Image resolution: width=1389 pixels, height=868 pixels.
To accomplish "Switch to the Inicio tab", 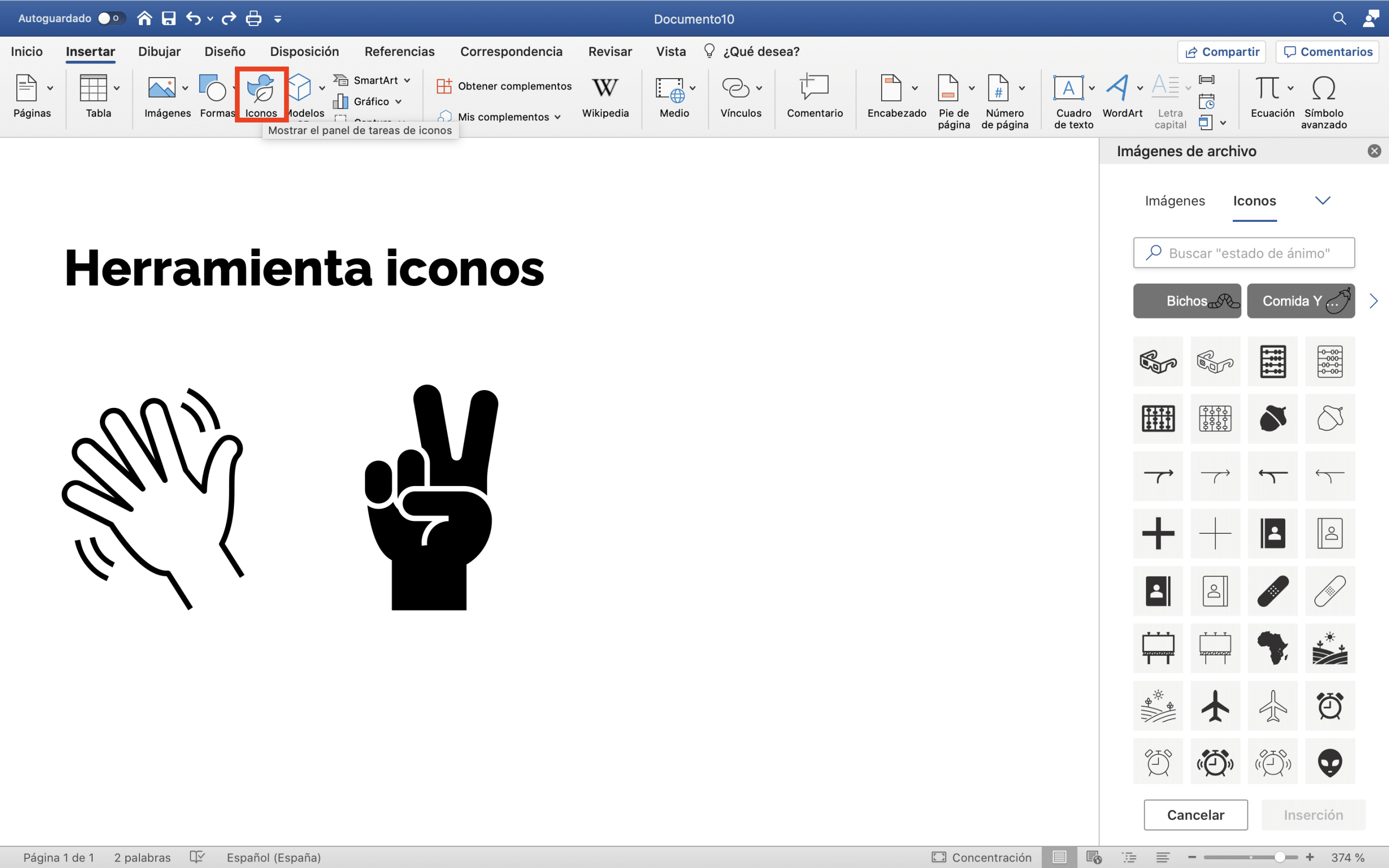I will (27, 52).
